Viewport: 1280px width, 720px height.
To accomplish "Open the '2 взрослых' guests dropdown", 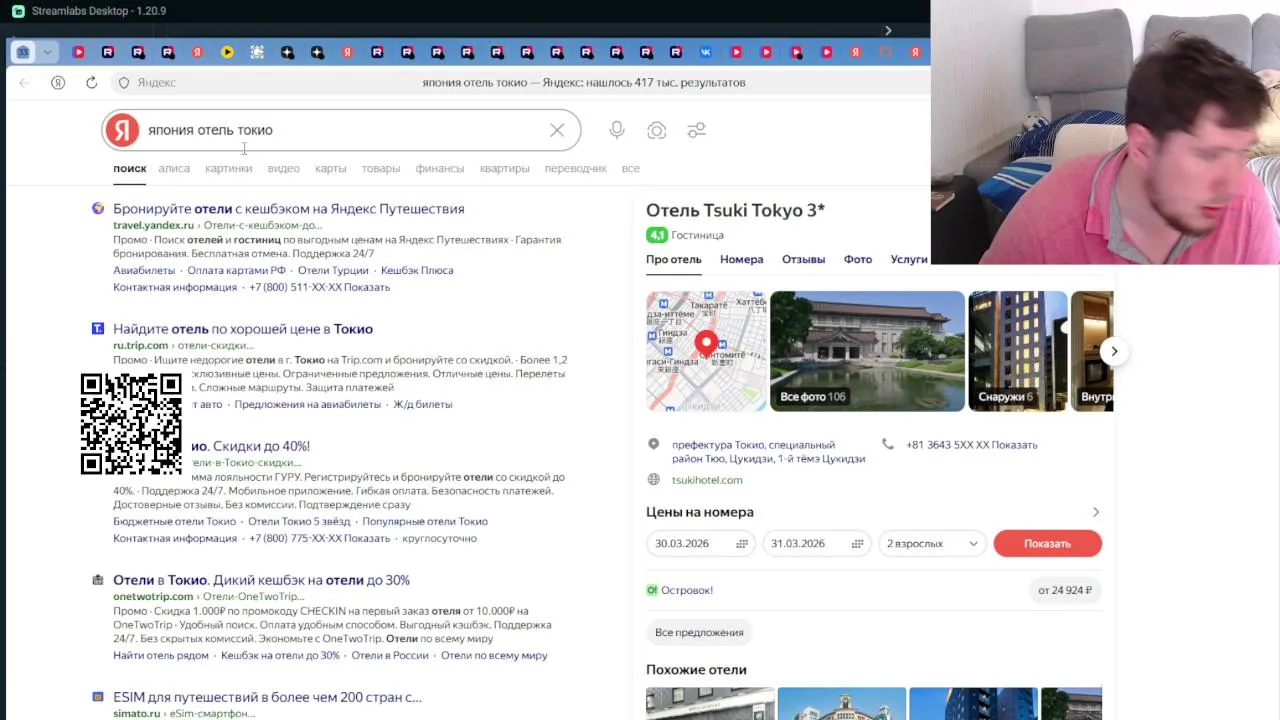I will pyautogui.click(x=932, y=543).
